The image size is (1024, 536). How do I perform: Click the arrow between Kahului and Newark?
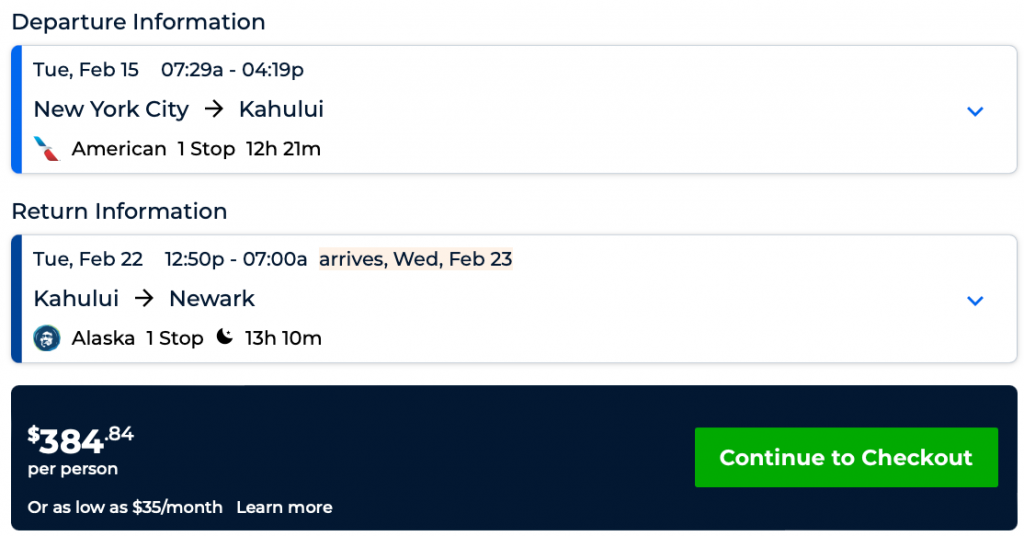click(144, 298)
